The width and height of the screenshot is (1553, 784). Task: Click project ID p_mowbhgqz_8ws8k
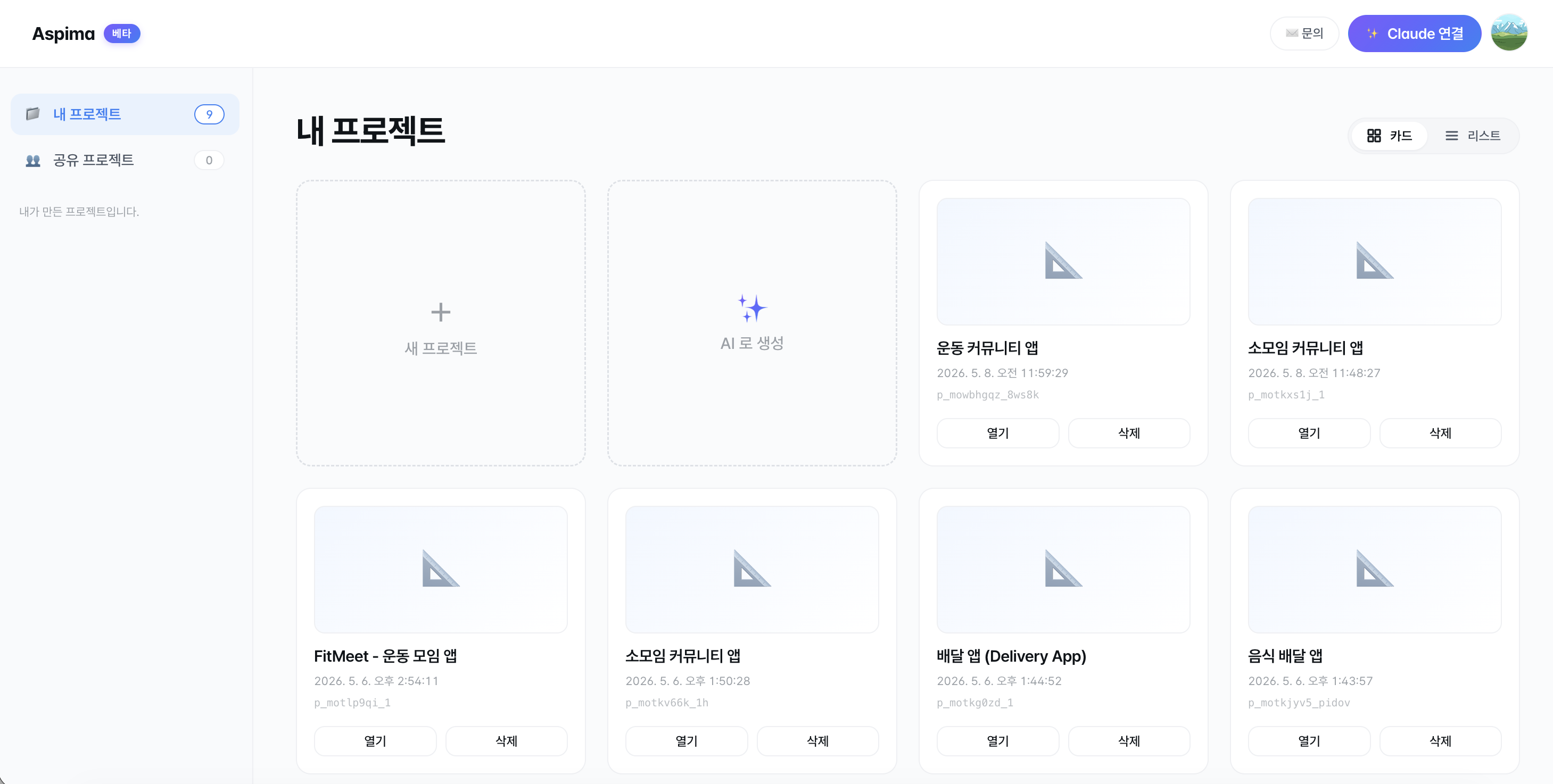987,395
